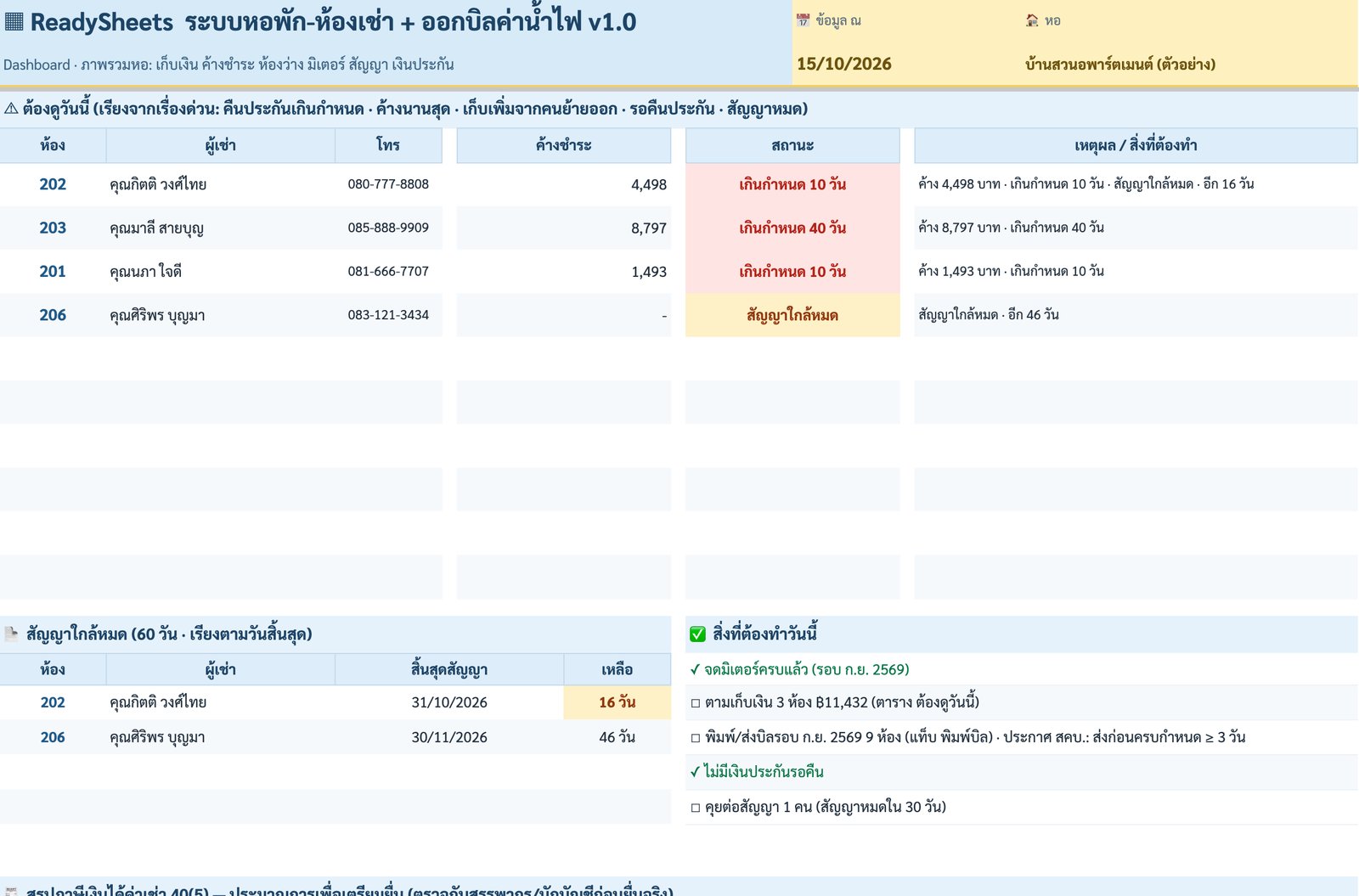Tick the ตามเก็บเงิน 3 ห้อง checkbox

point(696,703)
